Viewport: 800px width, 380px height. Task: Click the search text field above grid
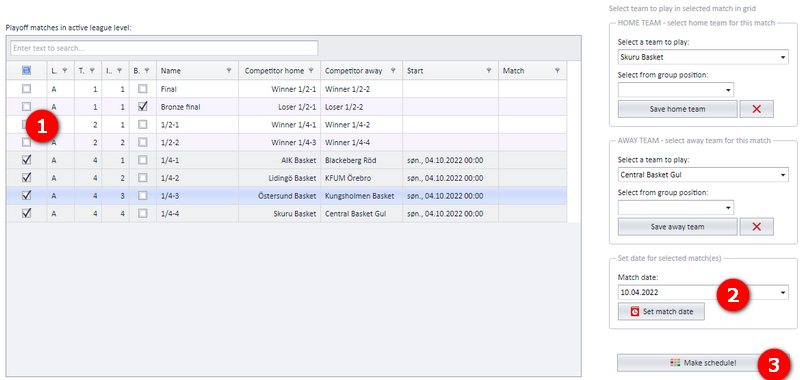click(x=164, y=48)
